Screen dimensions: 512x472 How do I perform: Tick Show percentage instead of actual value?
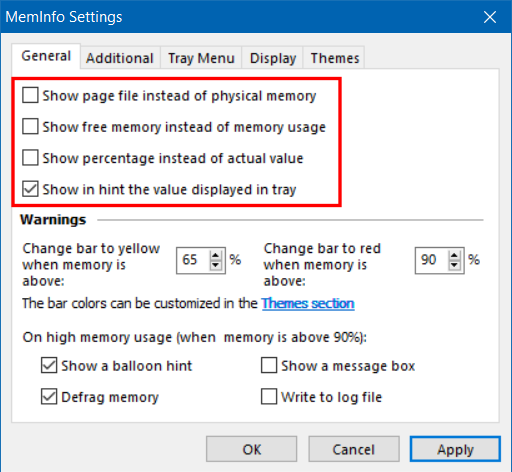click(x=30, y=158)
